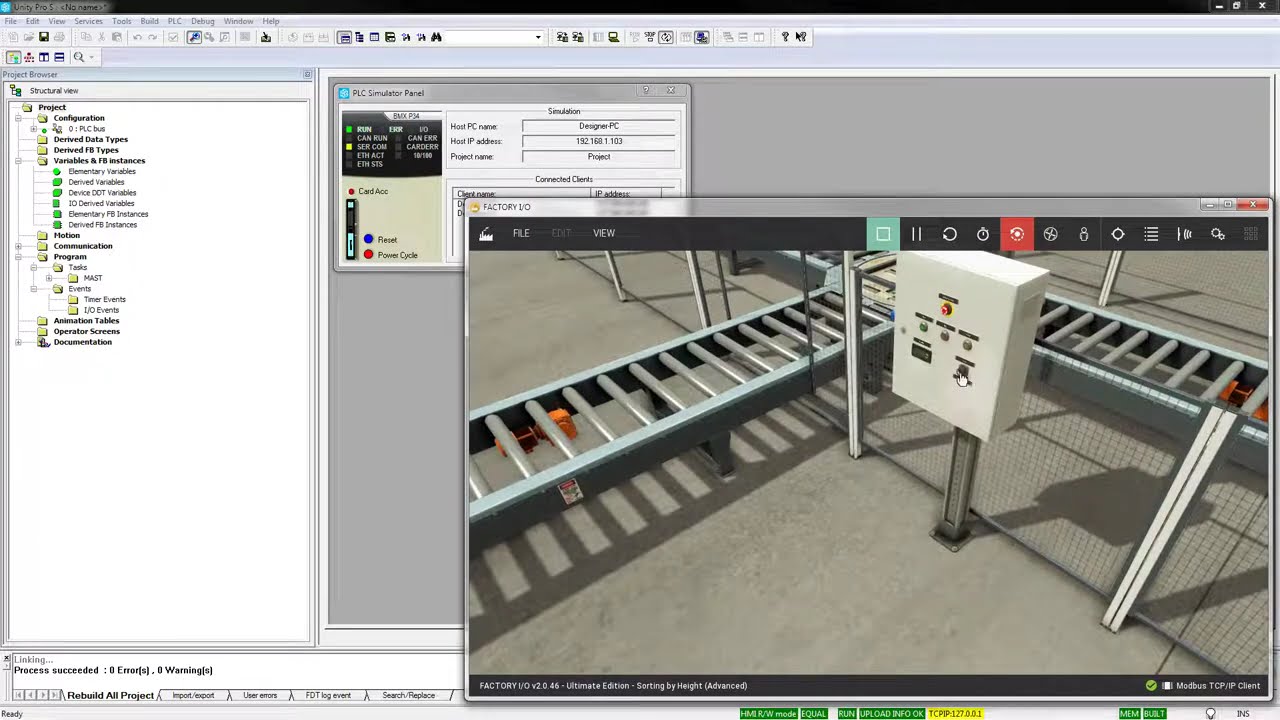The height and width of the screenshot is (720, 1280).
Task: Switch to the Import/export output tab
Action: point(193,695)
